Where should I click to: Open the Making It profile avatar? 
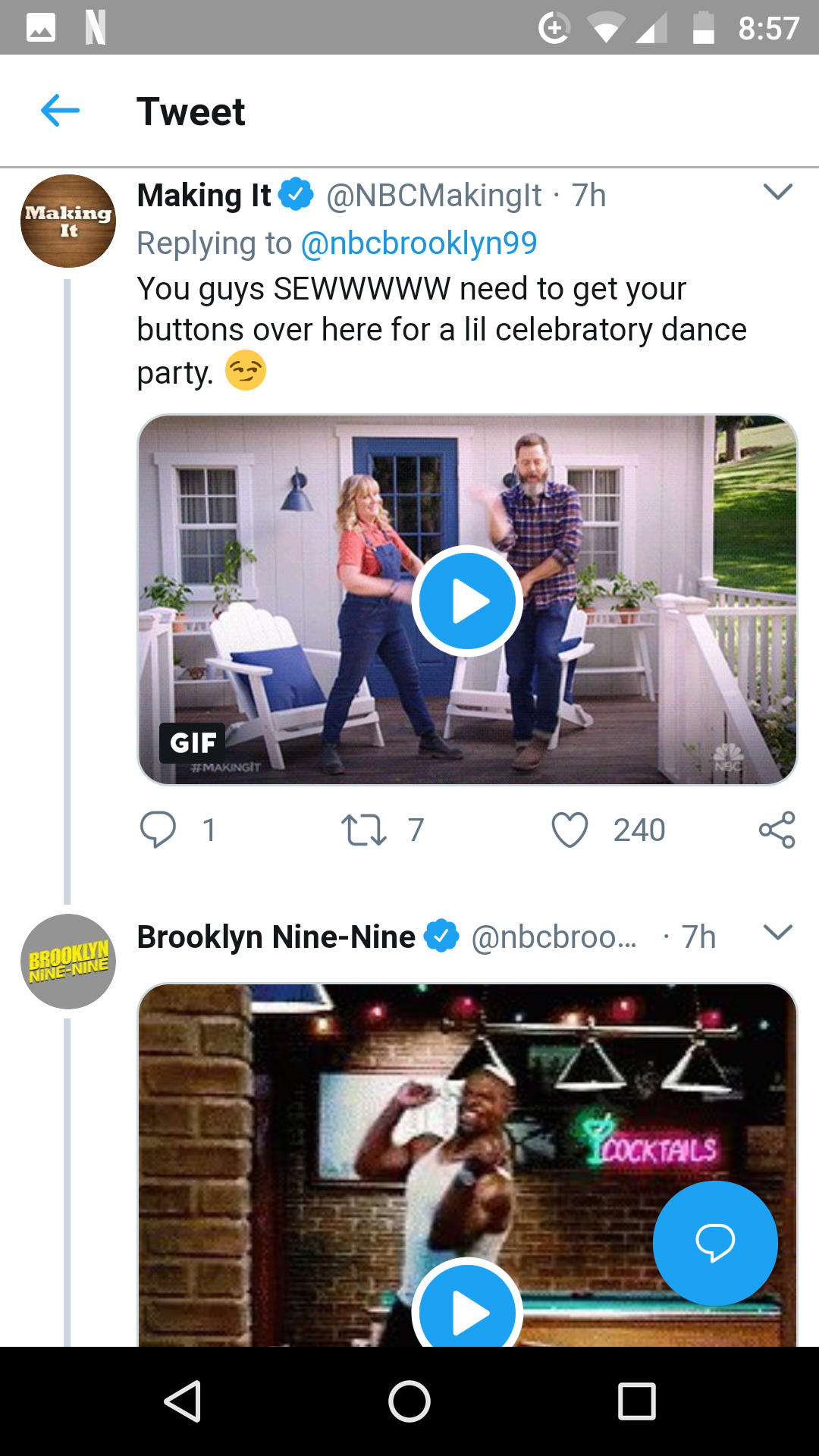pos(68,221)
